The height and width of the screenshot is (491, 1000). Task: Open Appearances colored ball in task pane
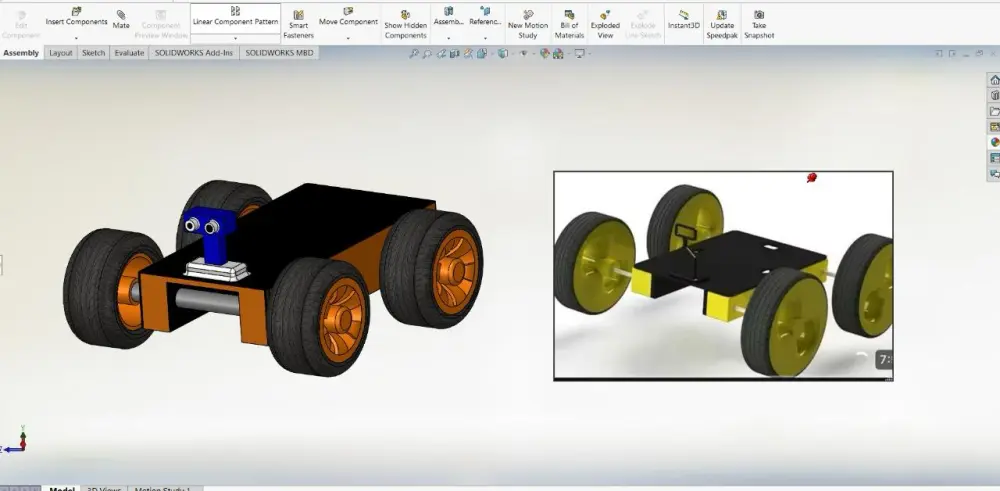tap(994, 142)
